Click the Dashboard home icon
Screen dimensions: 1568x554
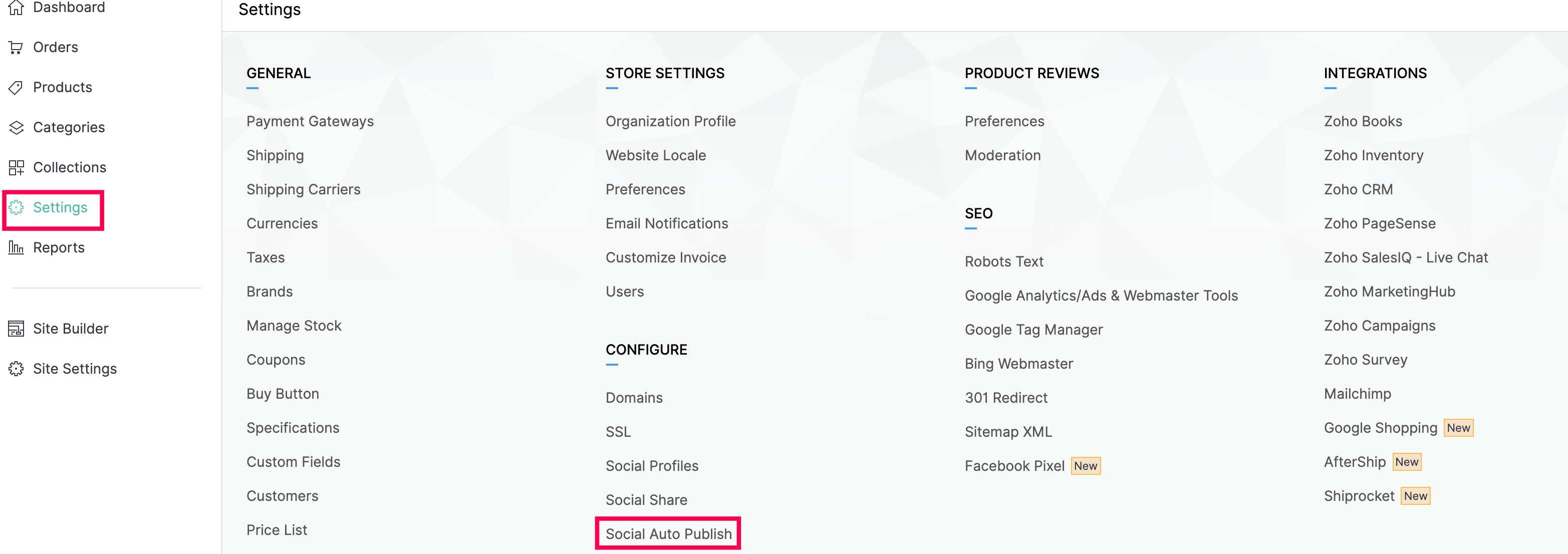coord(17,8)
